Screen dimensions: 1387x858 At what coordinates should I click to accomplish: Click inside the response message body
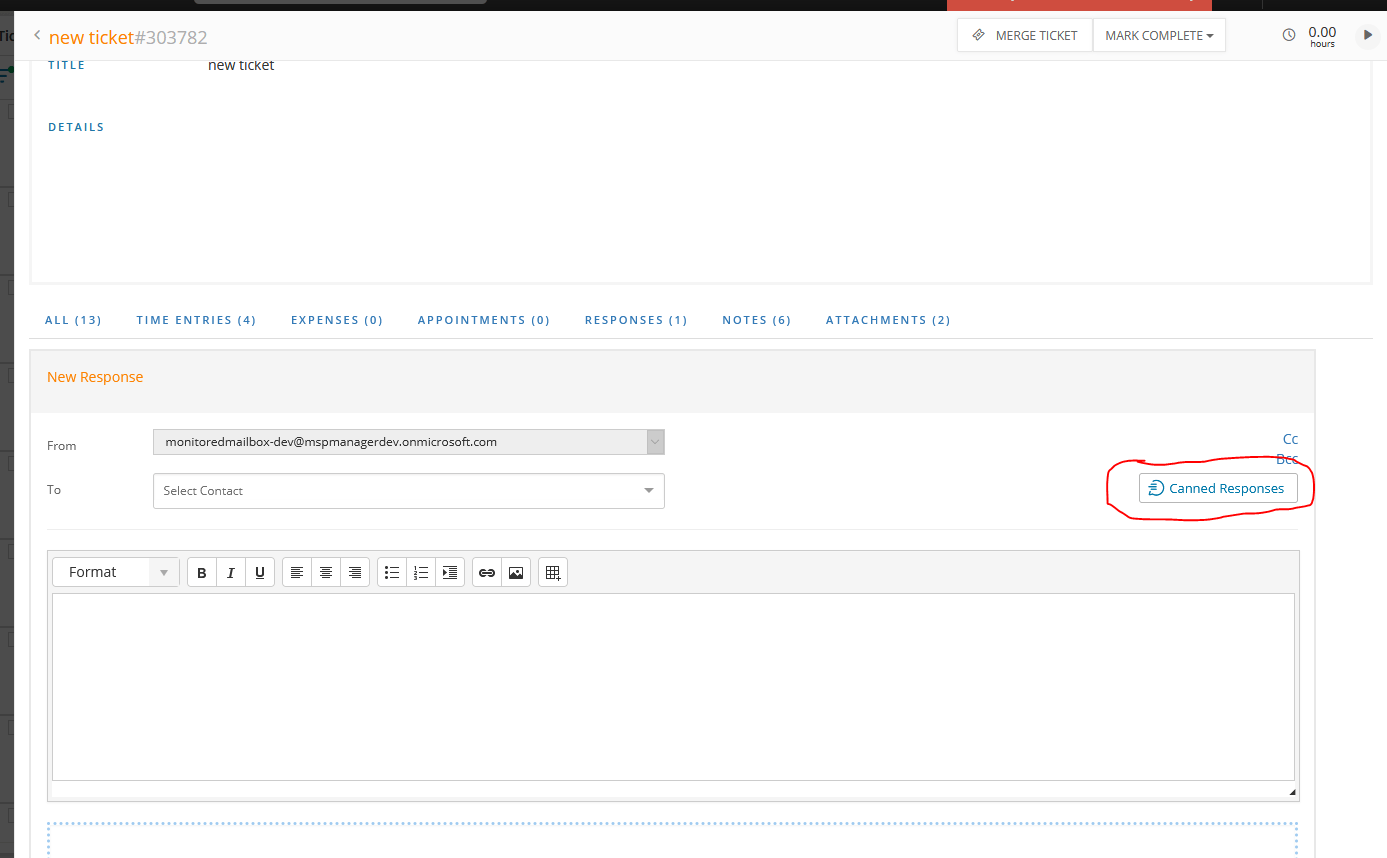coord(673,686)
